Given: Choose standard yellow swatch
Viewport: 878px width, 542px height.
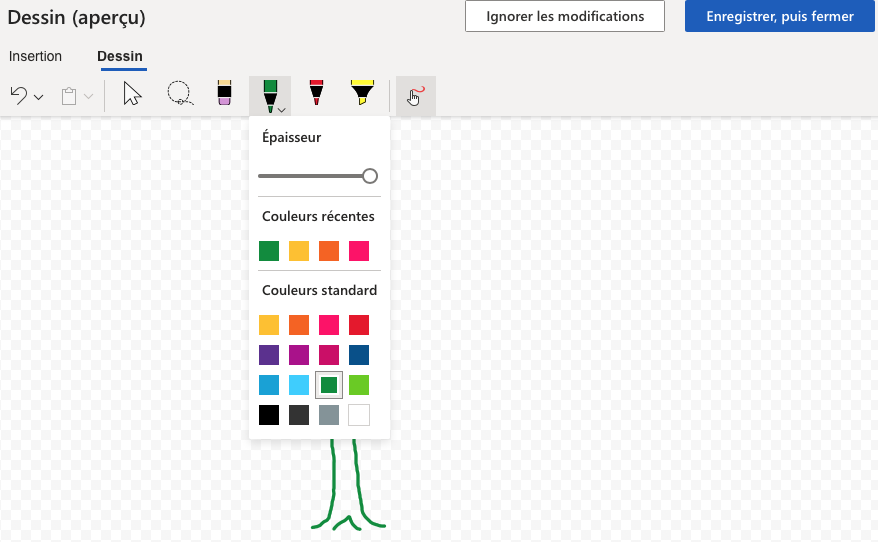Looking at the screenshot, I should (x=269, y=325).
